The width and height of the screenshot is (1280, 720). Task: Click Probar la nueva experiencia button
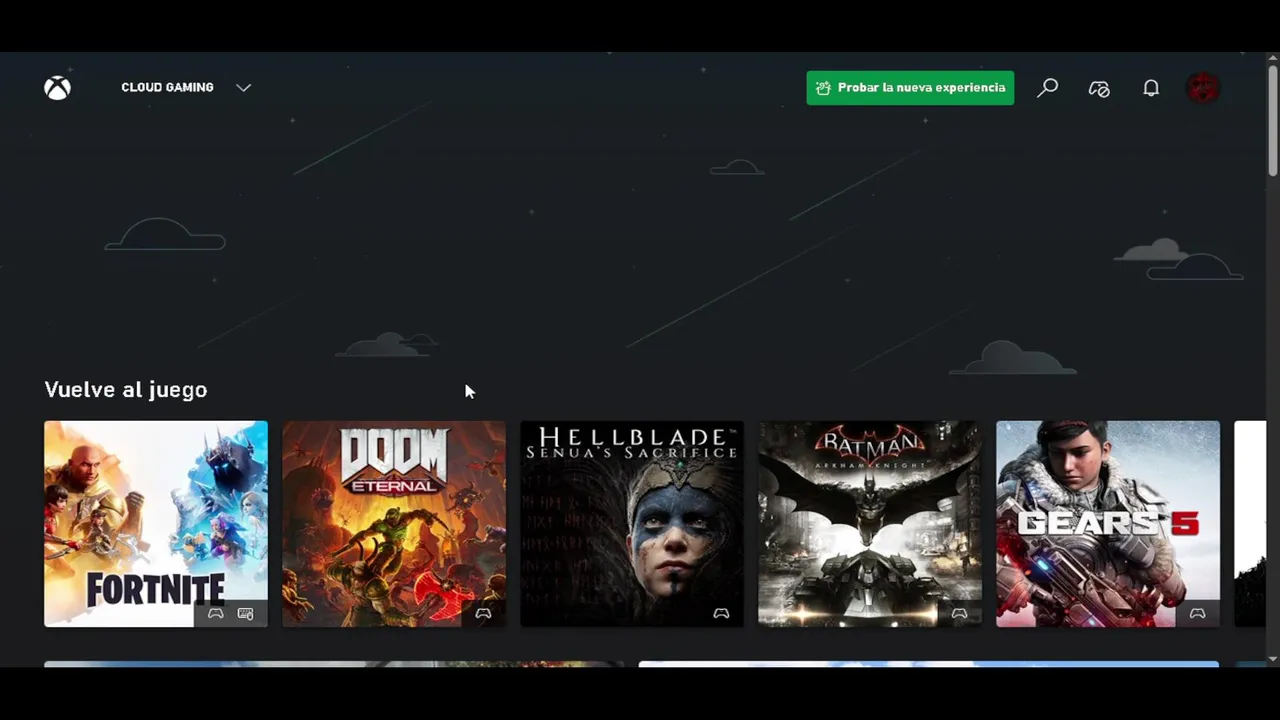(x=910, y=88)
